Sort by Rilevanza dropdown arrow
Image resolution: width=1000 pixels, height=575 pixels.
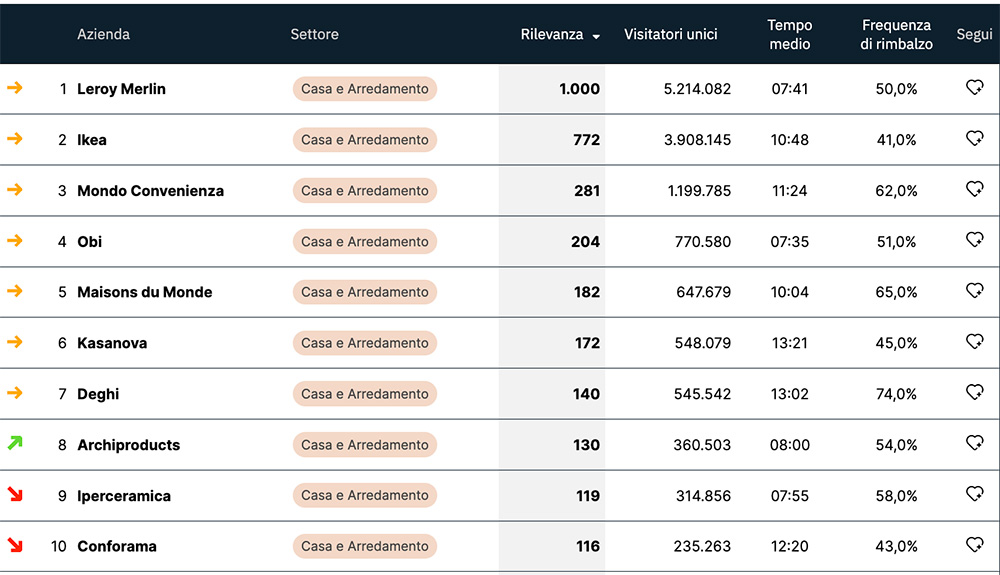(x=596, y=36)
